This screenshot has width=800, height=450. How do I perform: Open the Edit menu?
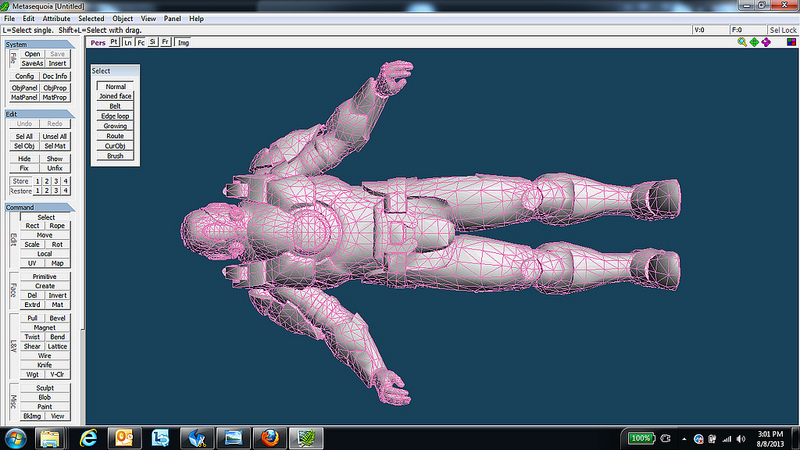point(29,18)
